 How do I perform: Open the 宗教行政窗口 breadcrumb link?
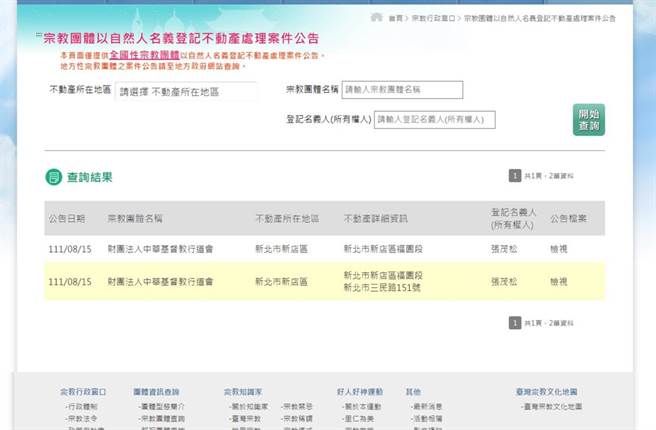click(x=433, y=18)
